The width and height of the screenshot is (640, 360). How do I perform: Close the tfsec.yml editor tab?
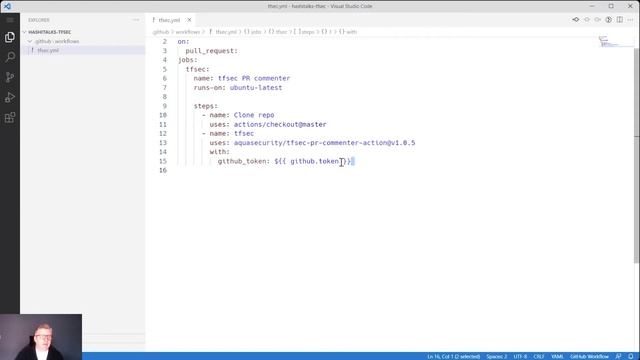click(189, 20)
